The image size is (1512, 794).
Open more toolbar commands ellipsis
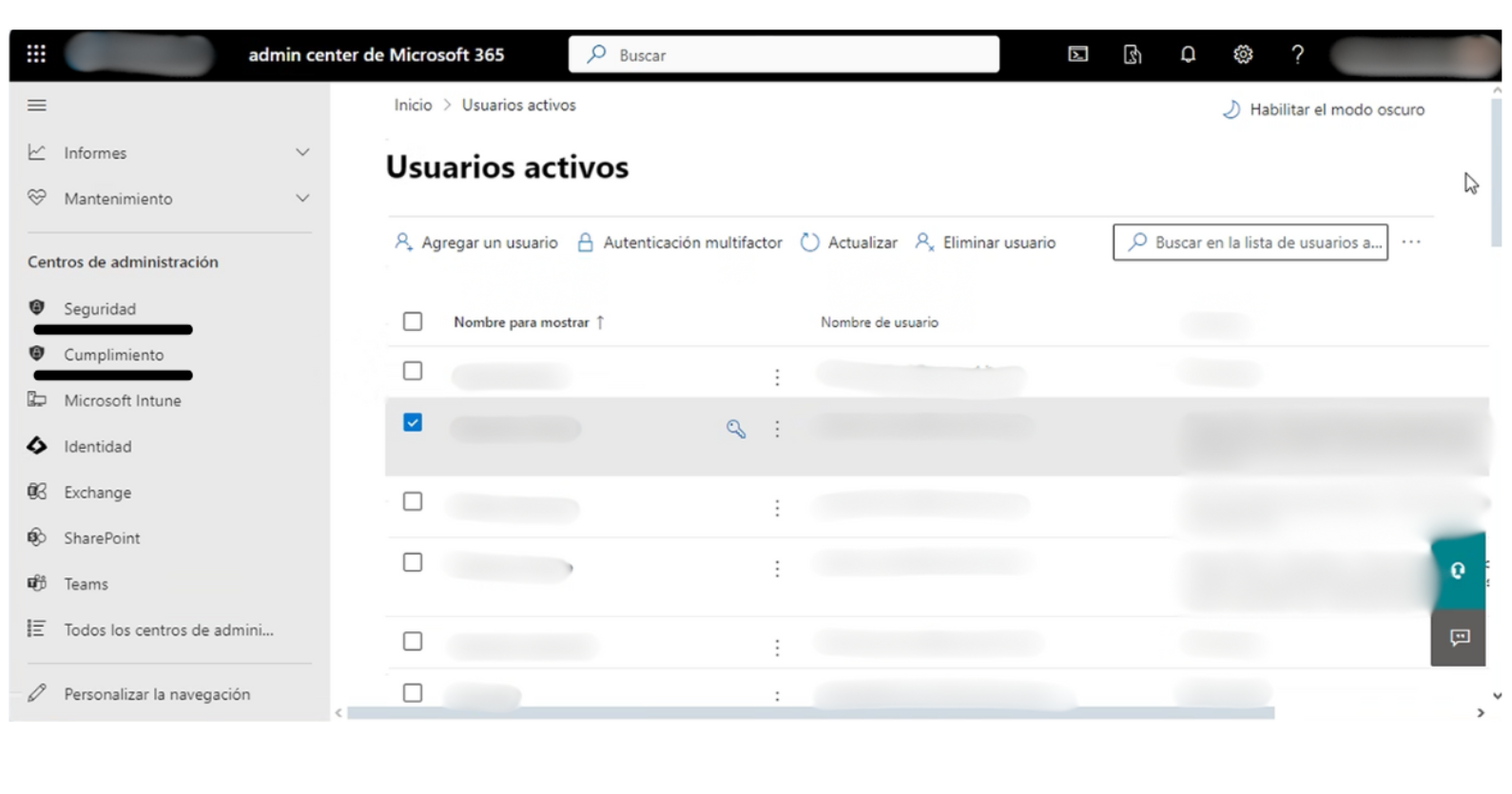pos(1411,242)
